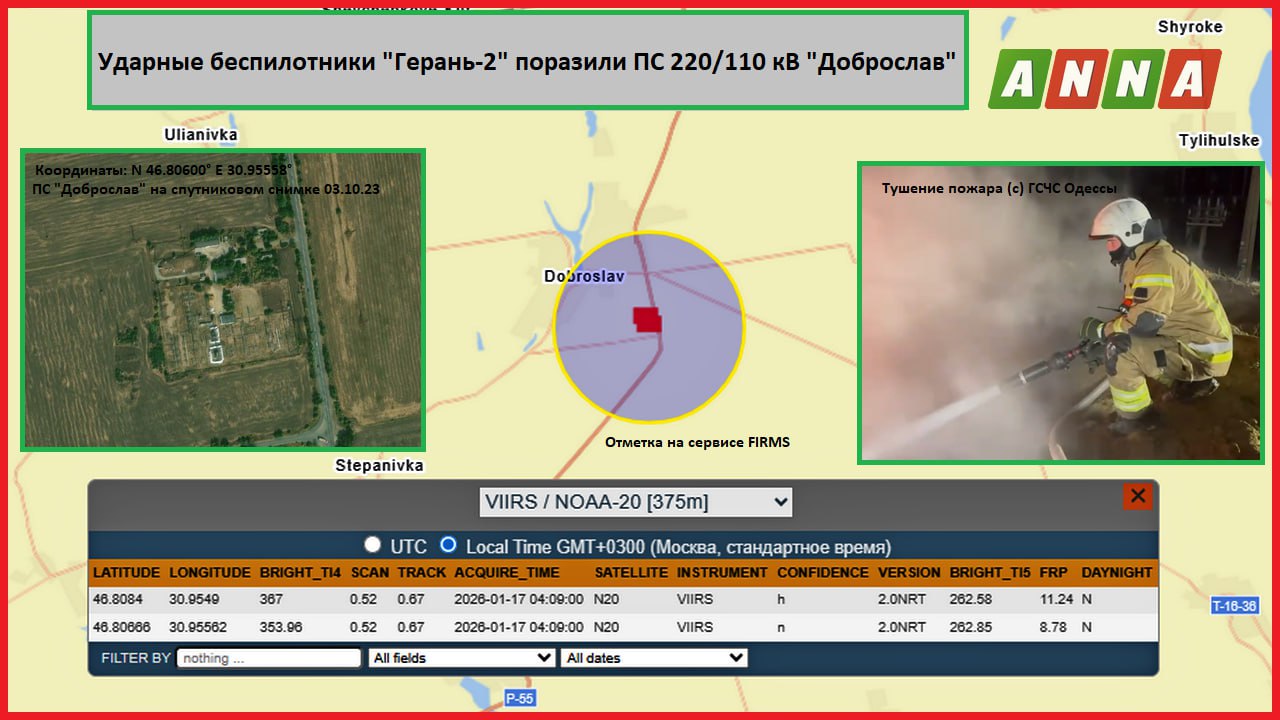This screenshot has height=720, width=1280.
Task: Open the firefighter photo thumbnail
Action: pyautogui.click(x=1060, y=312)
